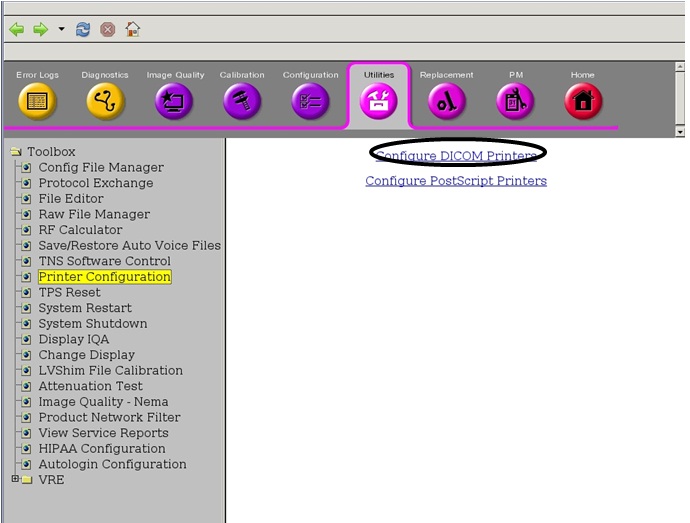Open the Replacement icon
This screenshot has height=523, width=690.
(x=446, y=101)
